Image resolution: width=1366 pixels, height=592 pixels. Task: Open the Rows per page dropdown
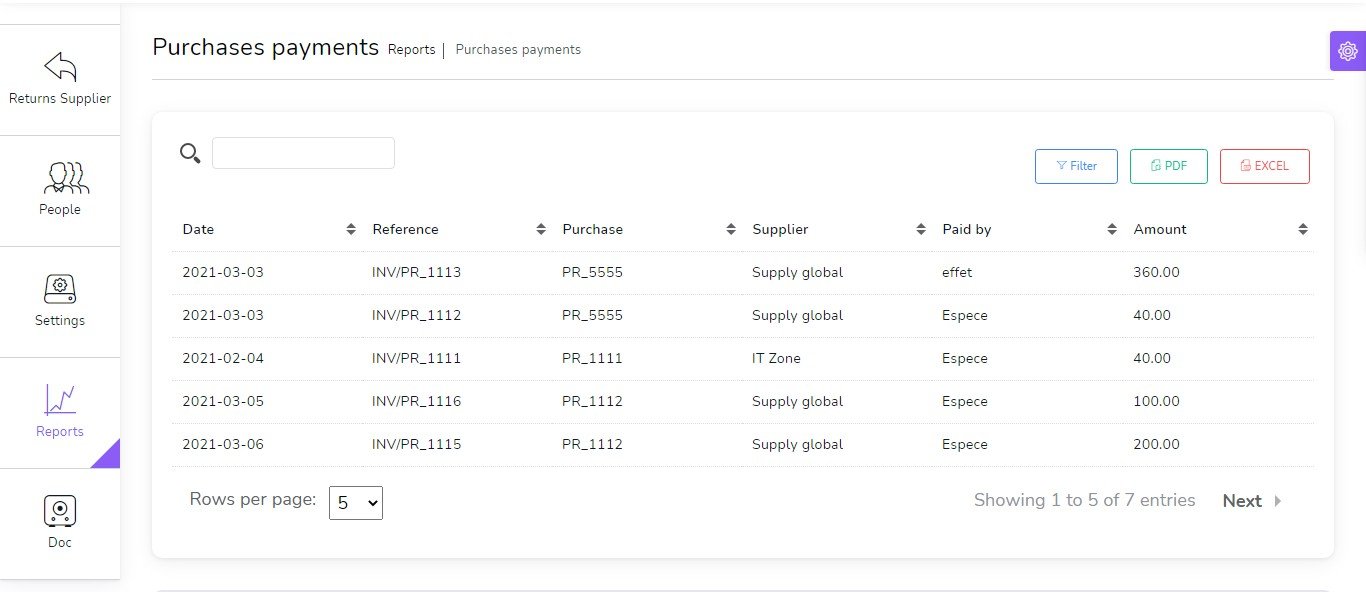point(356,503)
